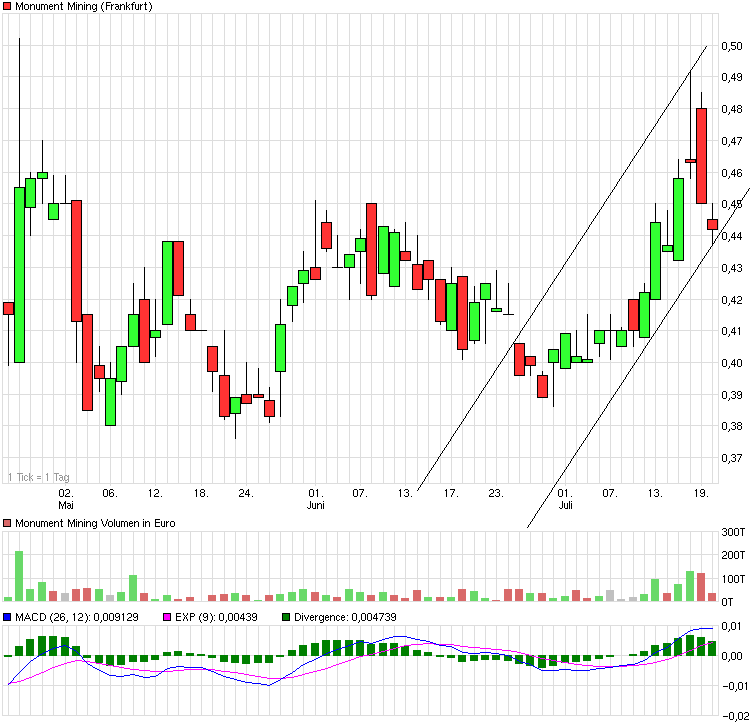Click the '06.' date axis label
Image resolution: width=750 pixels, height=724 pixels.
110,493
